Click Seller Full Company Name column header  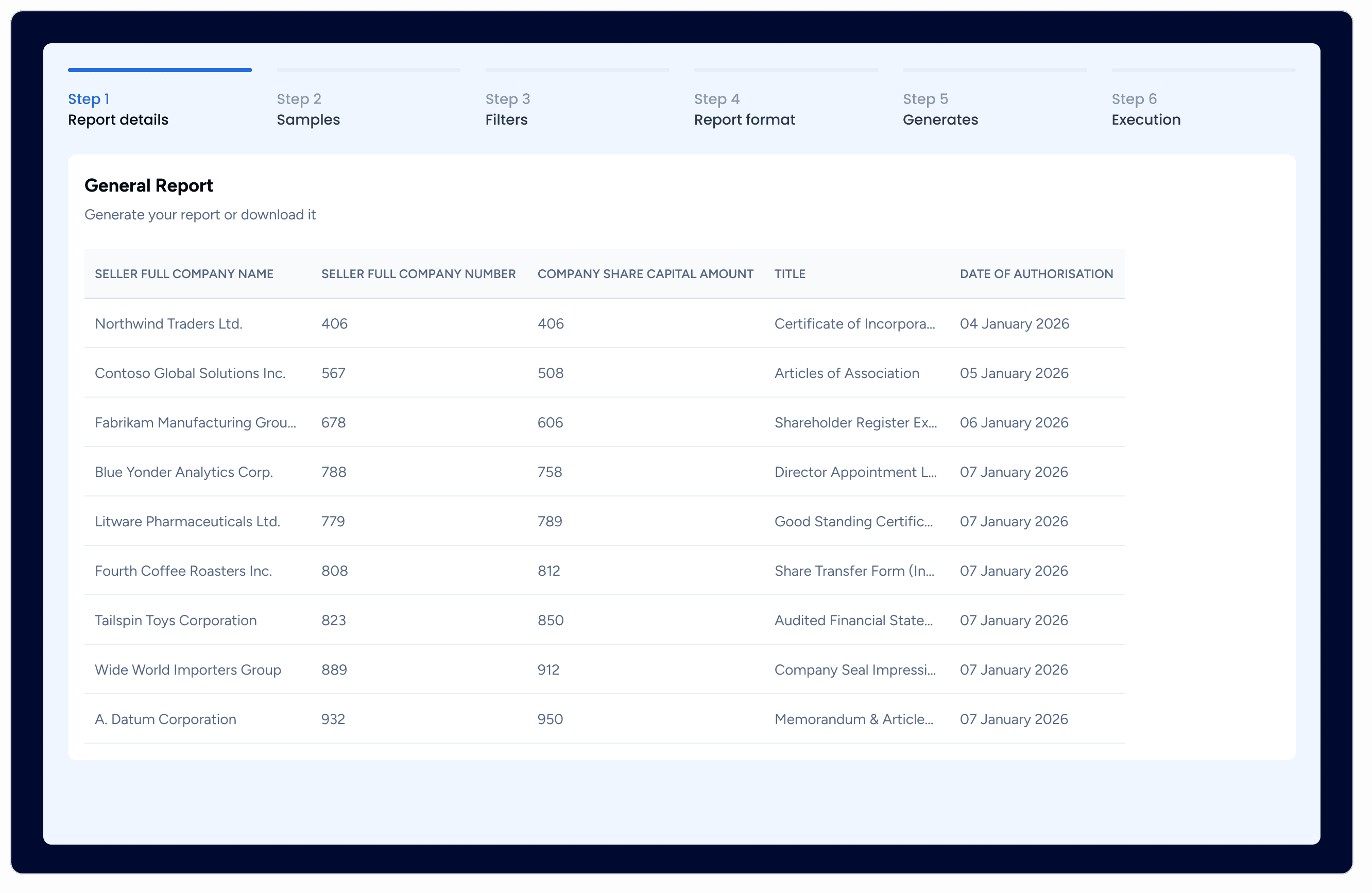(184, 274)
